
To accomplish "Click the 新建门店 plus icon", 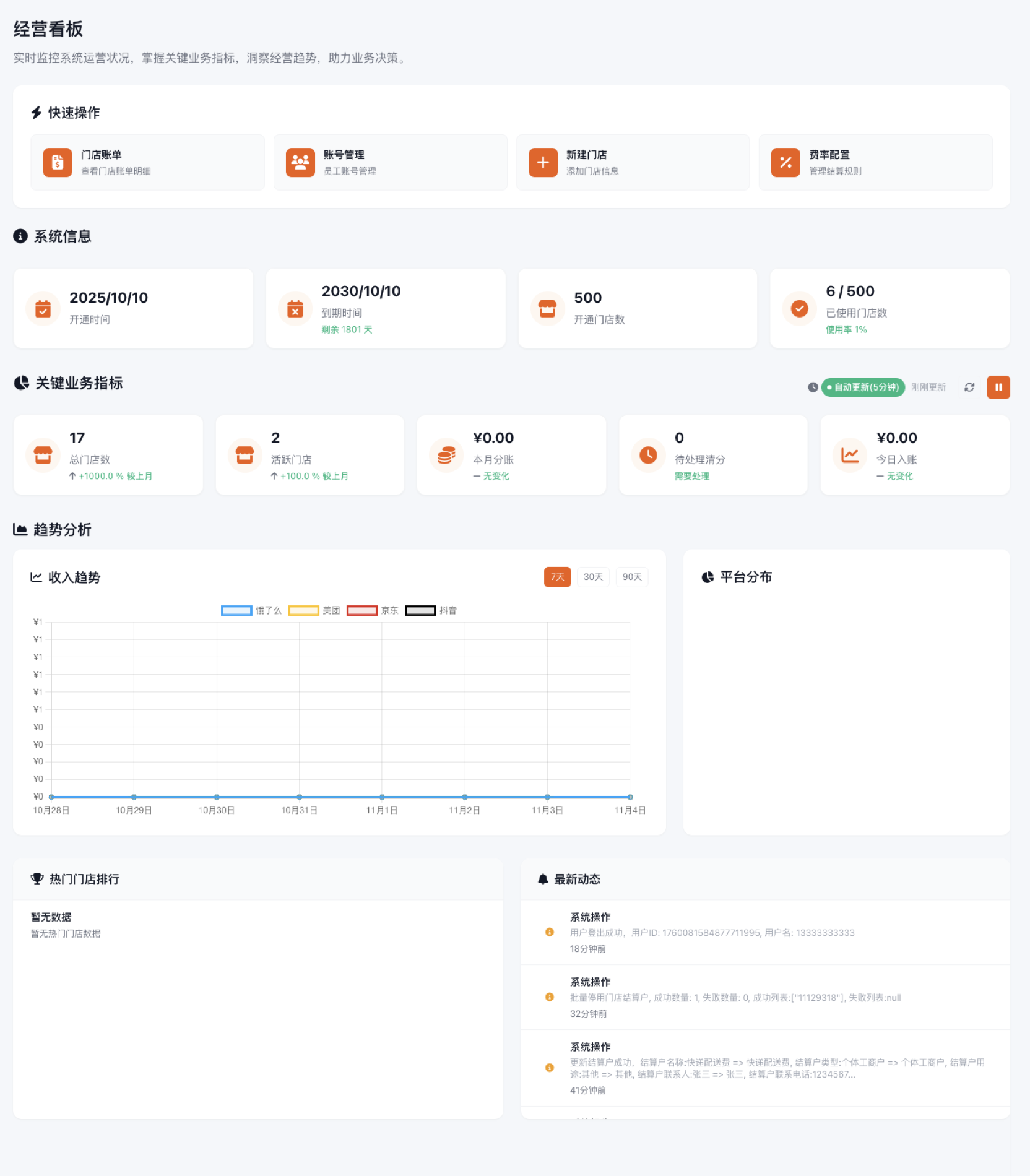I will pos(543,162).
